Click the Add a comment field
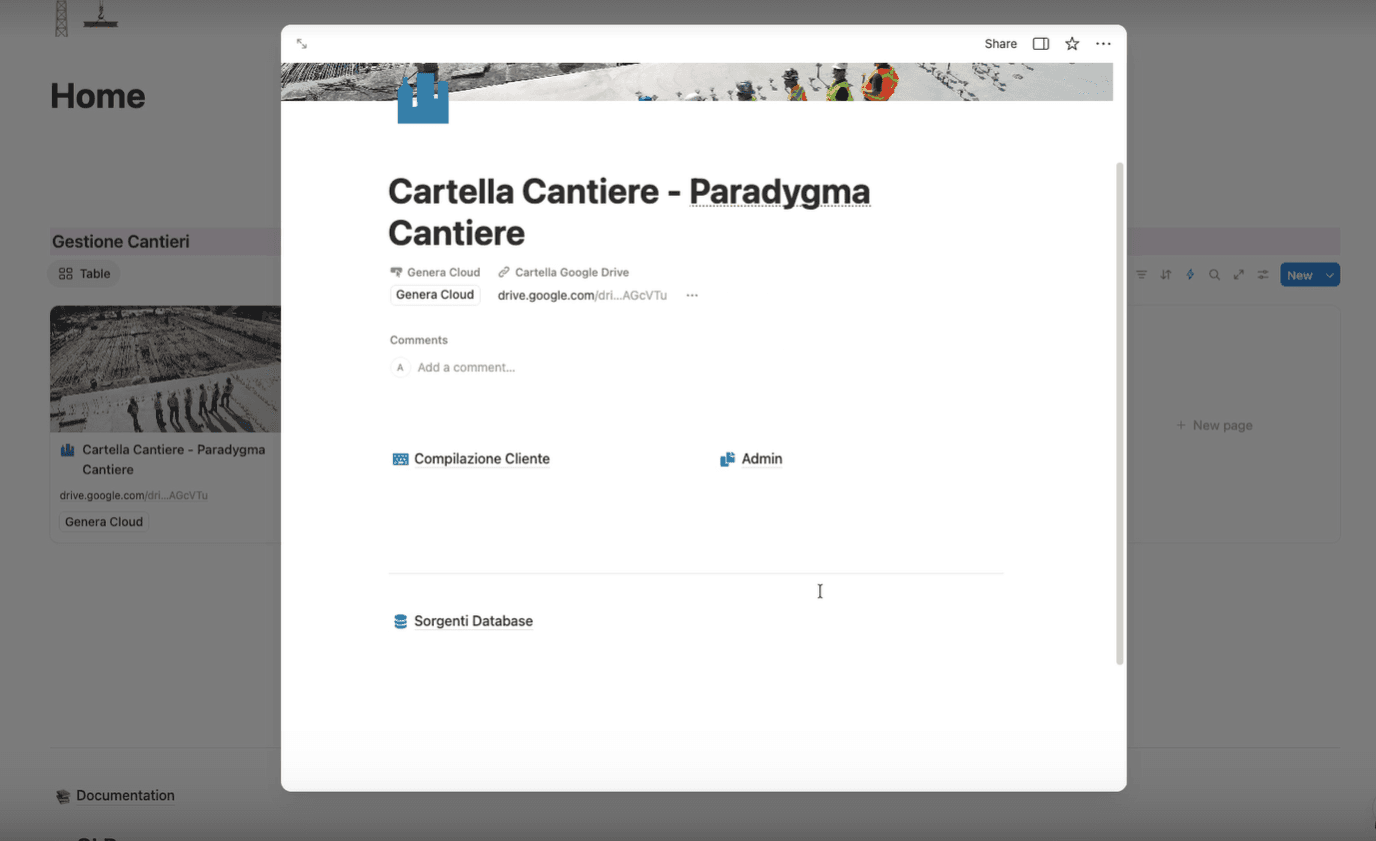Viewport: 1376px width, 841px height. 466,367
